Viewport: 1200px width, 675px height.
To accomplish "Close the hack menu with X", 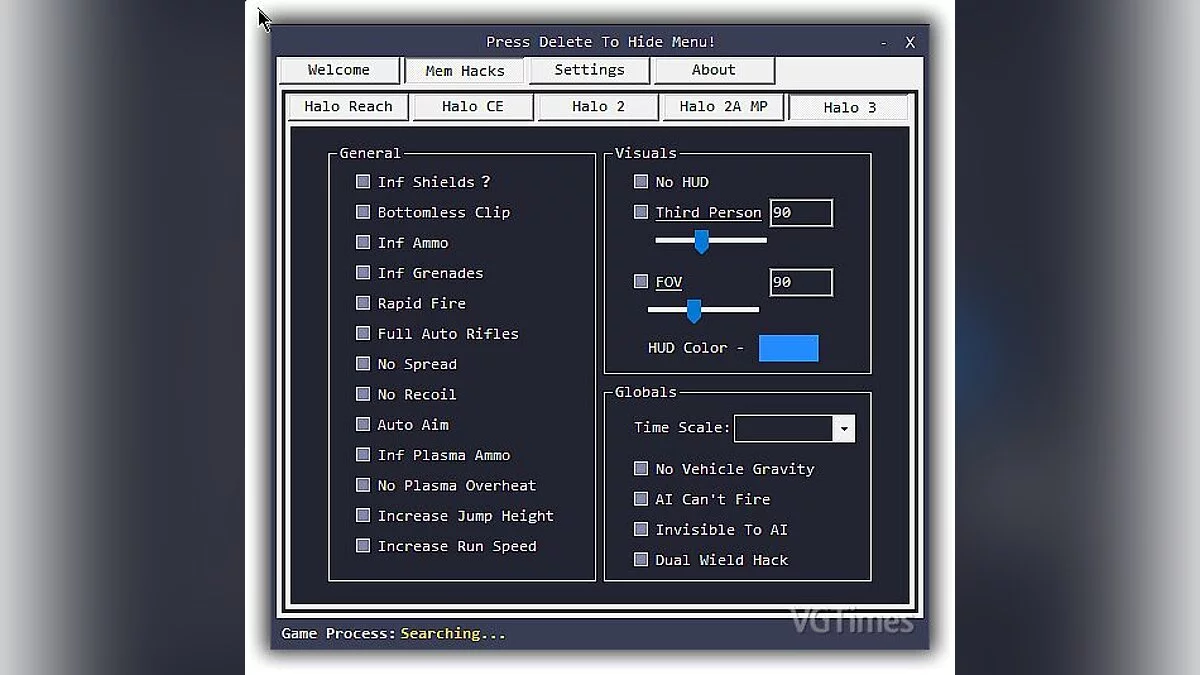I will coord(910,42).
